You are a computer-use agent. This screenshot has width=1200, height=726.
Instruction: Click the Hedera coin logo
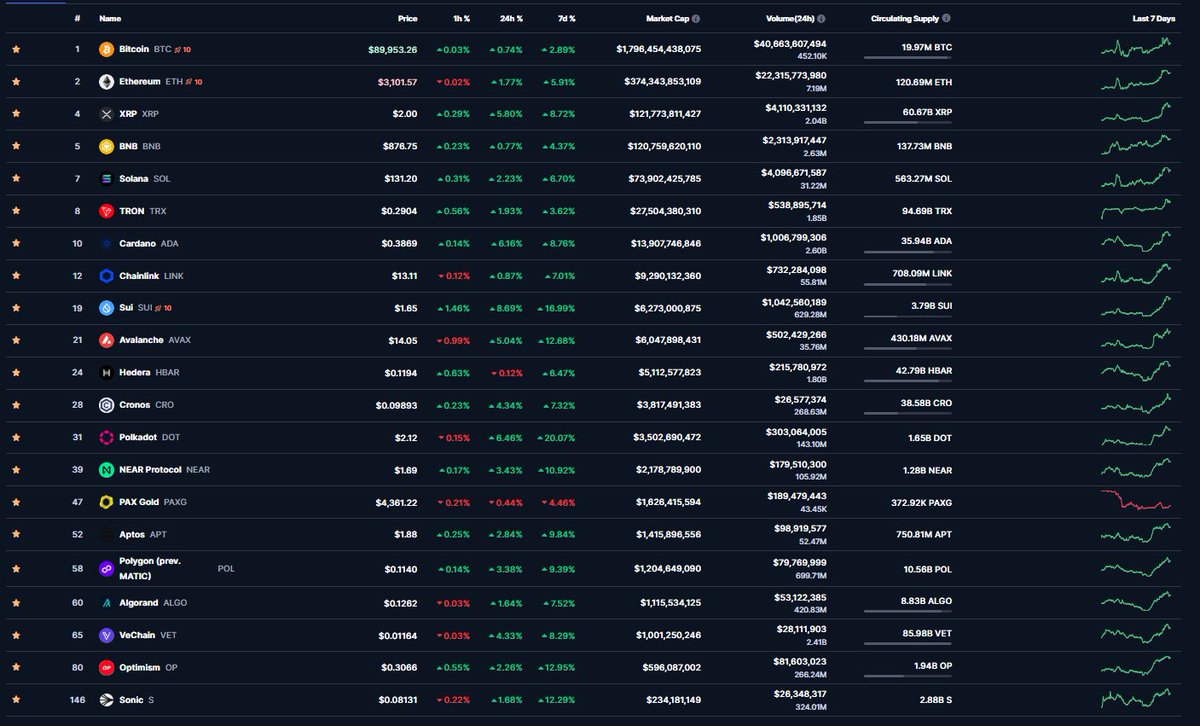point(107,373)
